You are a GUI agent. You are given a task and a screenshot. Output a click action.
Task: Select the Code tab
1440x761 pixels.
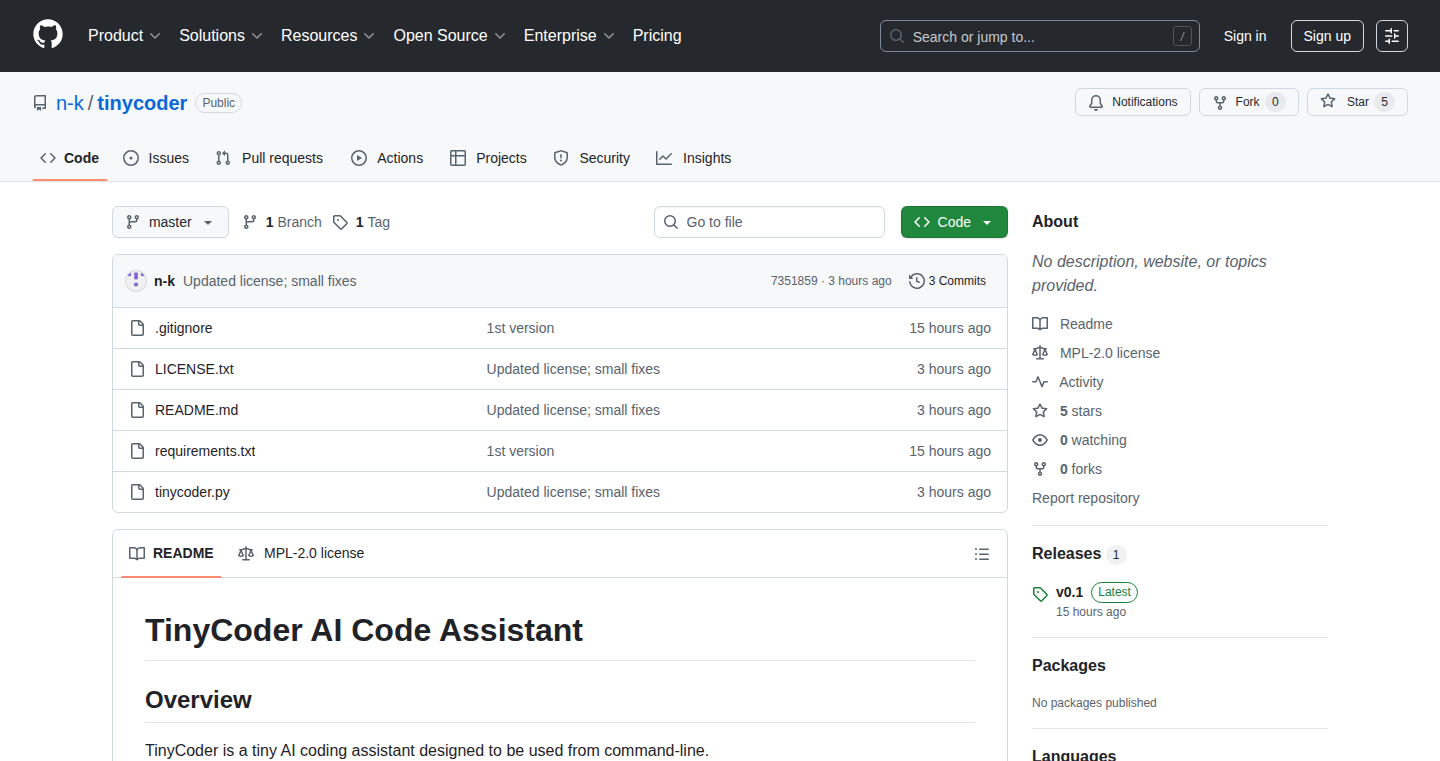[x=70, y=158]
